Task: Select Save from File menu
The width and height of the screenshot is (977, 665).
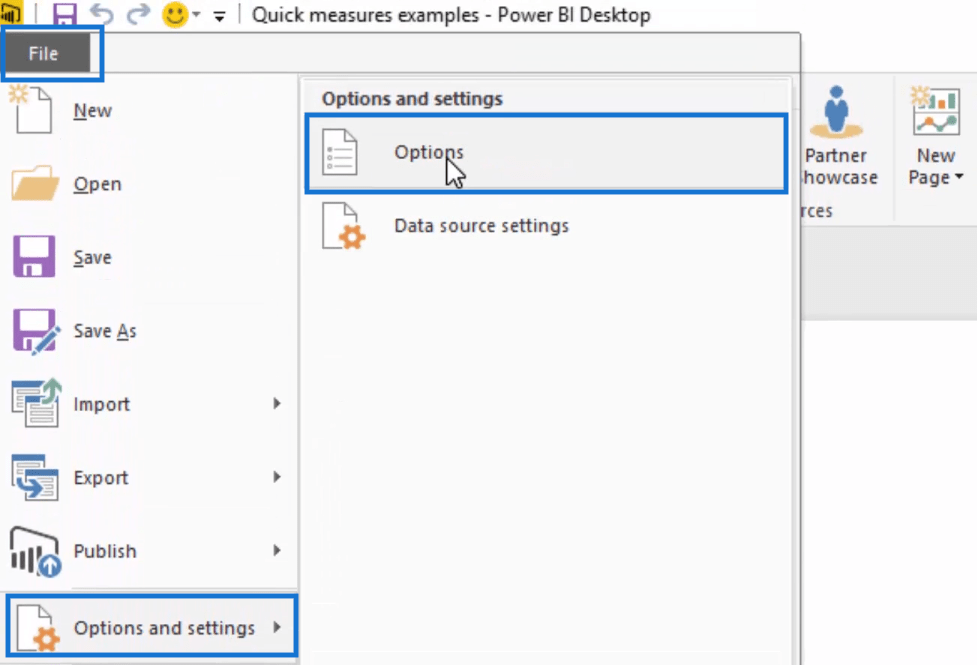Action: (x=92, y=257)
